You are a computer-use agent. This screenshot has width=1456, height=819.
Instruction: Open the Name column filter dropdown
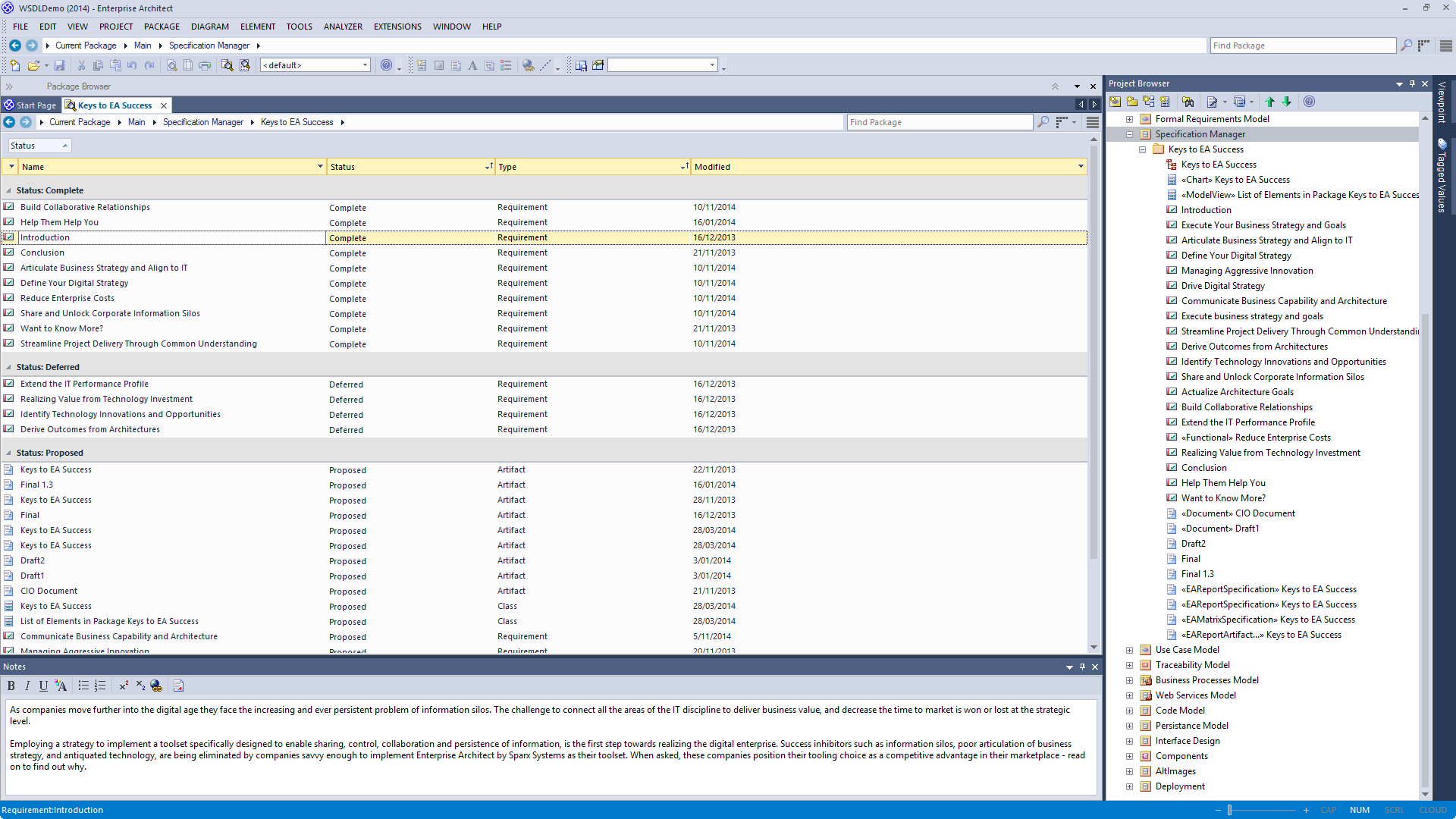pos(320,167)
